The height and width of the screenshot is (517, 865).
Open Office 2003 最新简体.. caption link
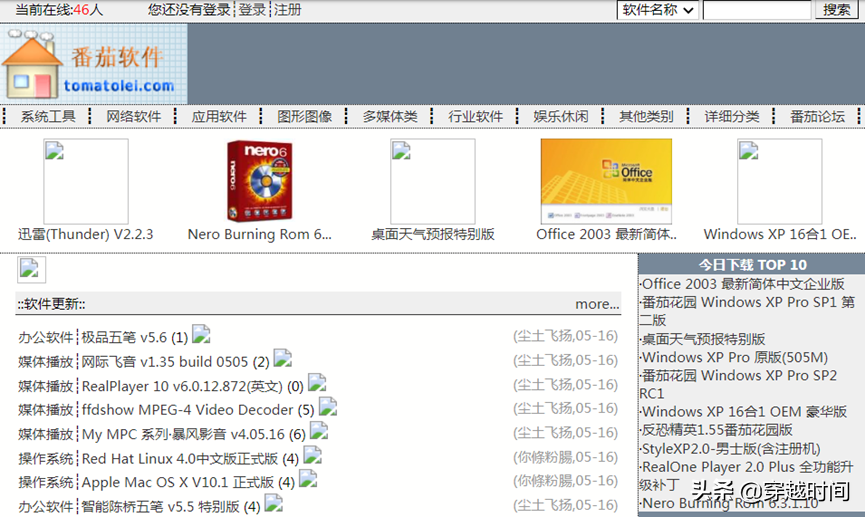point(606,234)
